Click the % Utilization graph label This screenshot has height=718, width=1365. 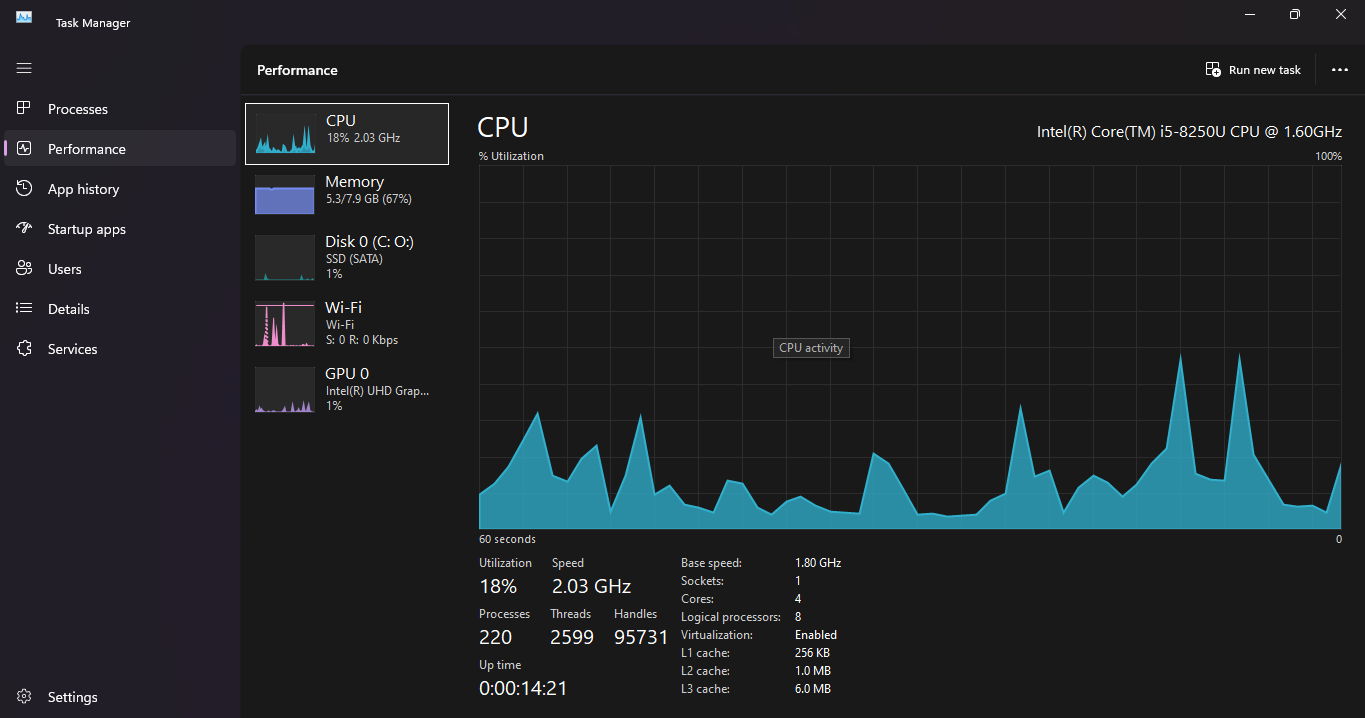511,156
